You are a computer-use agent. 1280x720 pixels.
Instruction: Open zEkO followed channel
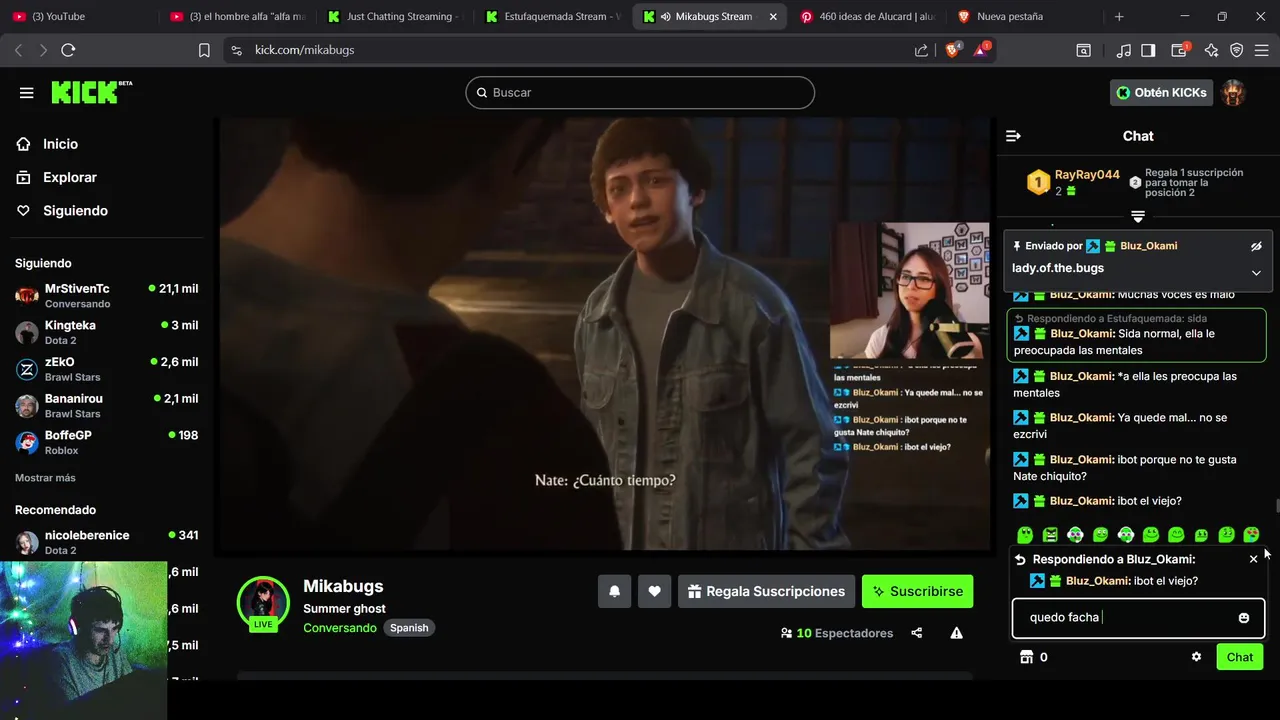[x=107, y=369]
